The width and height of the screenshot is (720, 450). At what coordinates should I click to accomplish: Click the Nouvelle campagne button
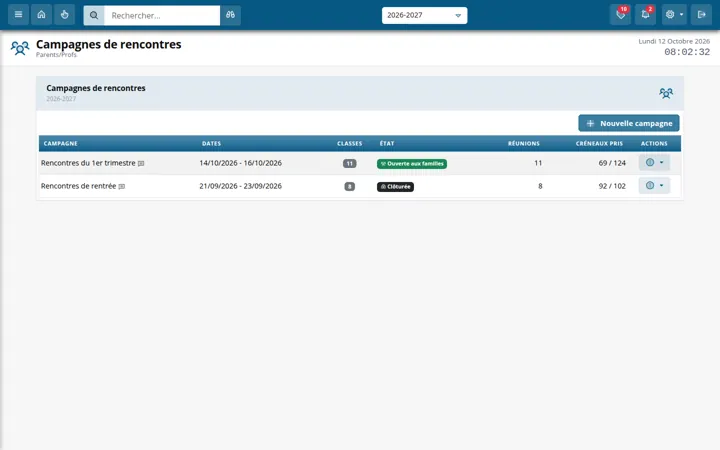(x=629, y=123)
